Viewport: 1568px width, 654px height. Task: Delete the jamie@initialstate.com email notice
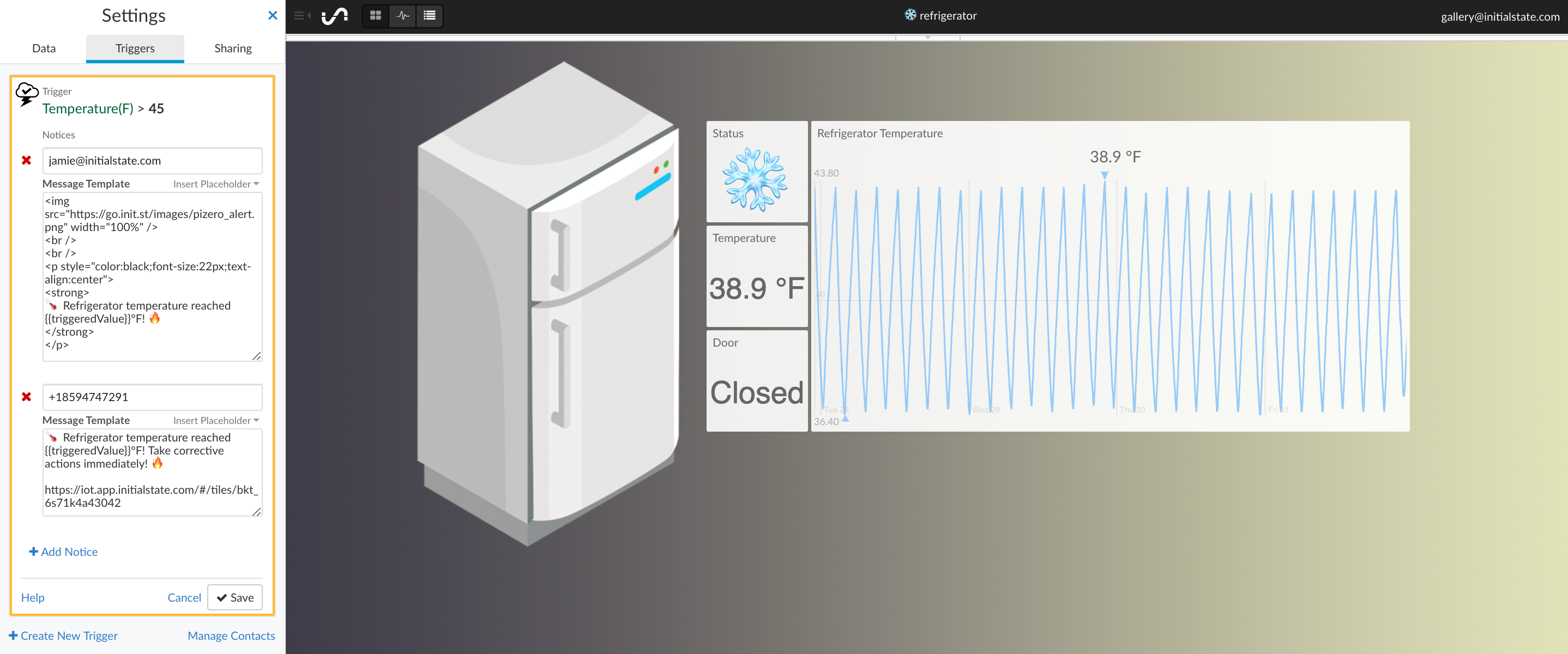[x=27, y=160]
